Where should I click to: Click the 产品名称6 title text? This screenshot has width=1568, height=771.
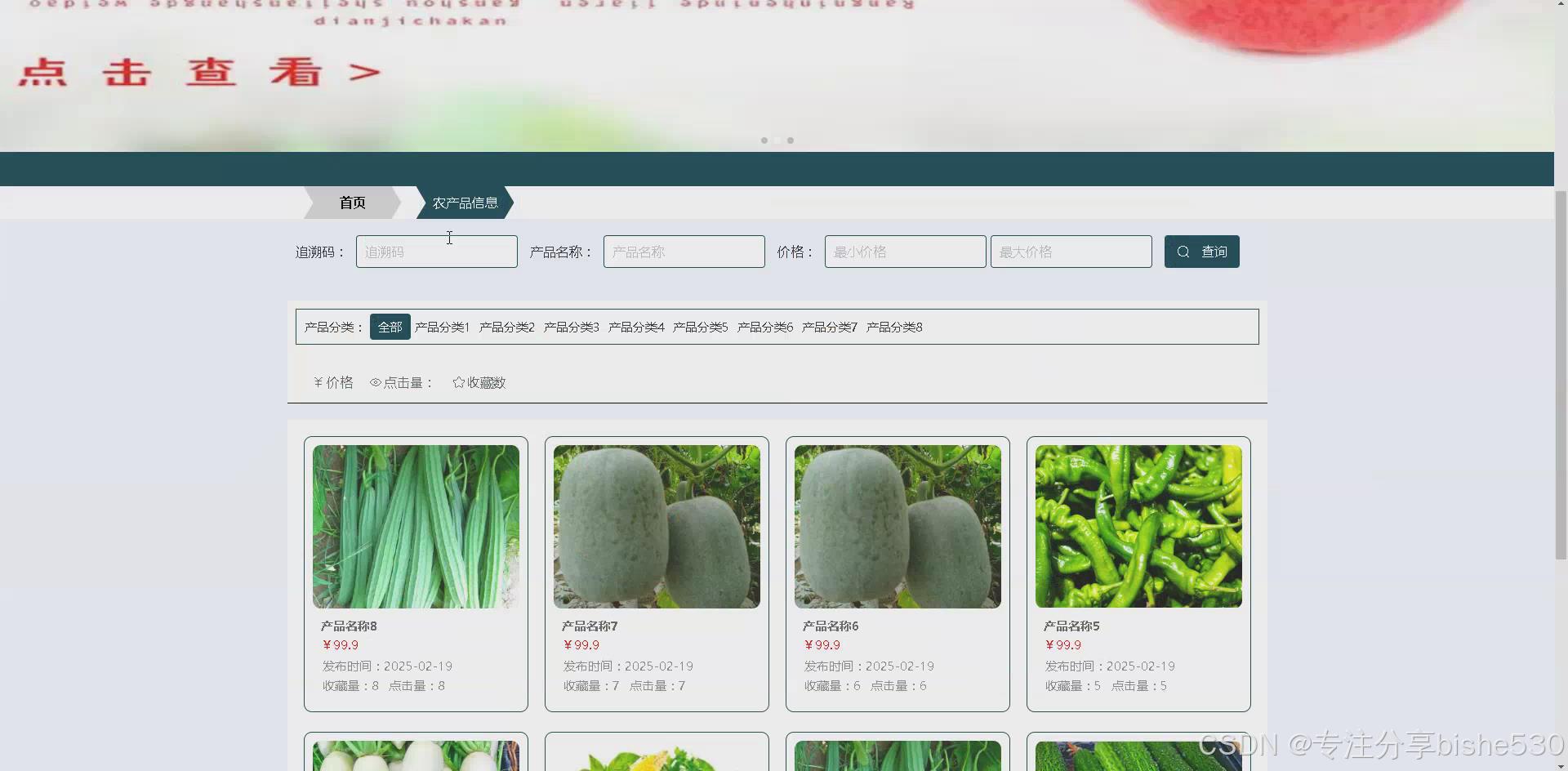(x=831, y=626)
